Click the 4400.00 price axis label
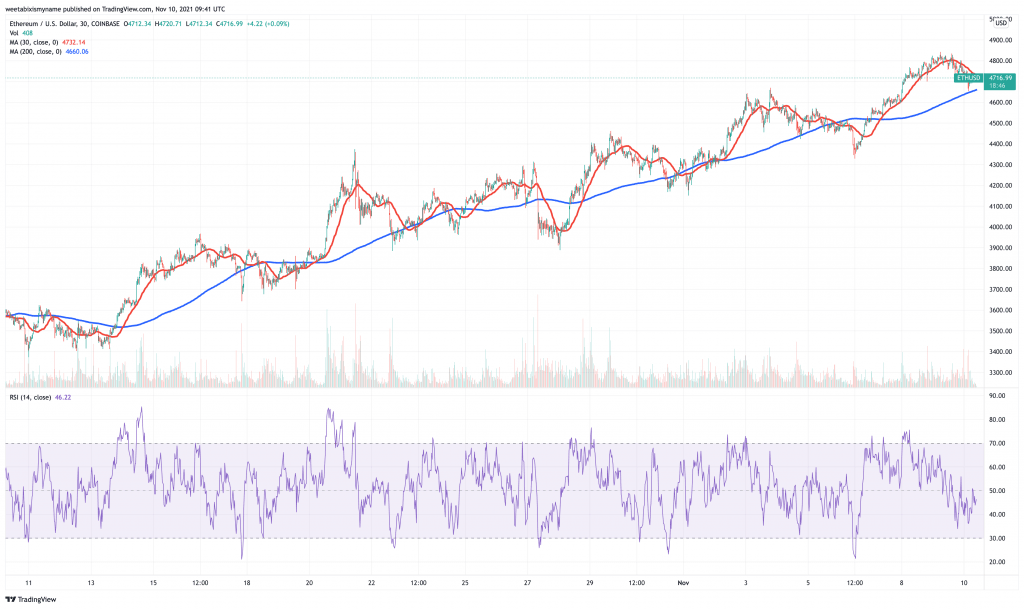 1000,144
